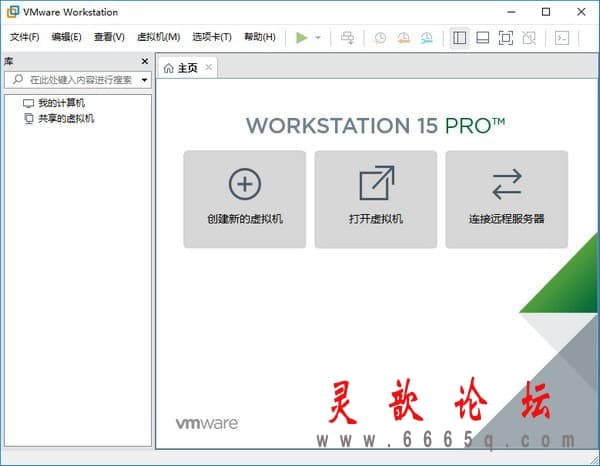This screenshot has width=600, height=466.
Task: Click the Unity mode toolbar icon
Action: pyautogui.click(x=529, y=37)
